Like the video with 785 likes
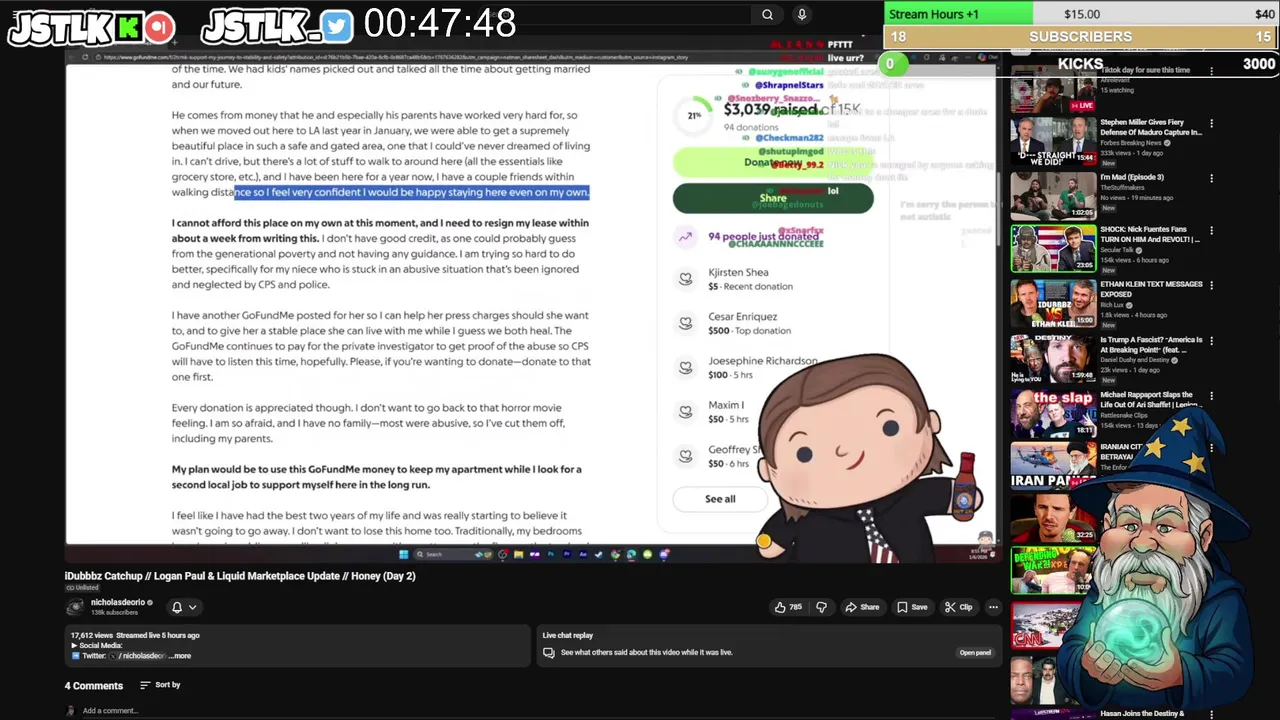This screenshot has height=720, width=1280. click(x=788, y=607)
